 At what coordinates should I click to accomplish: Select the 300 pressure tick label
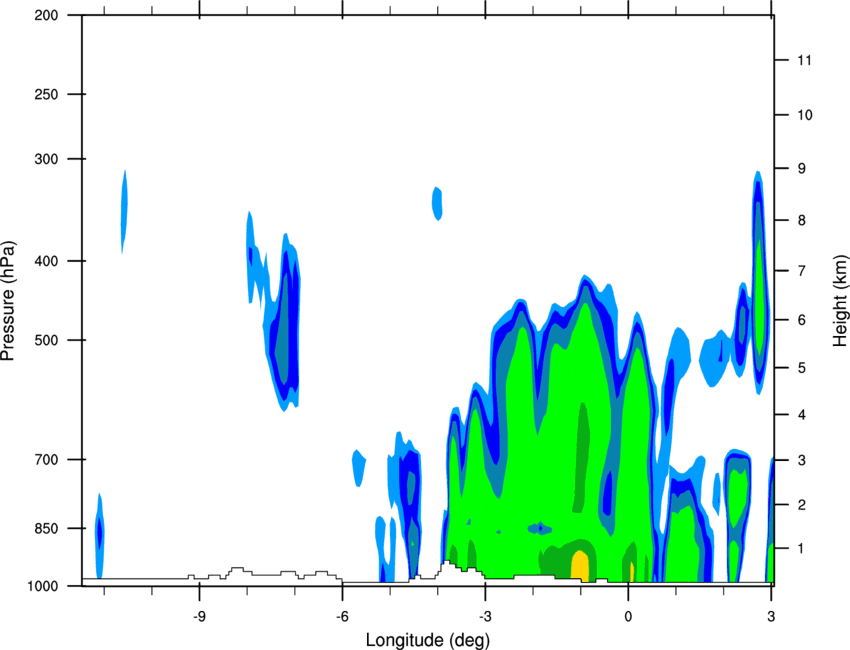[x=46, y=159]
